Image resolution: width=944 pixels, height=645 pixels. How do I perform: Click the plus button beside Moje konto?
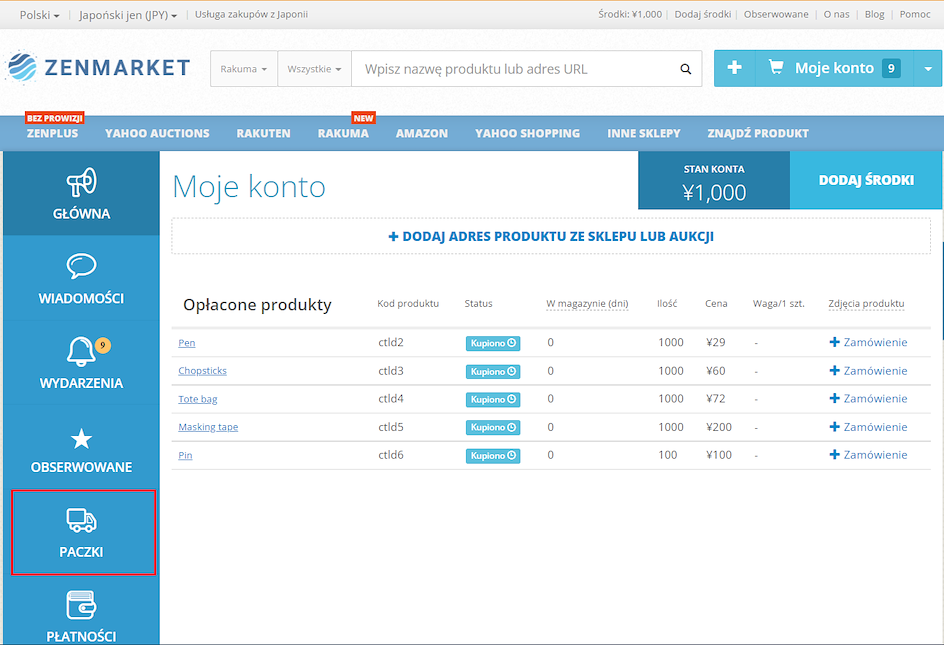point(734,68)
